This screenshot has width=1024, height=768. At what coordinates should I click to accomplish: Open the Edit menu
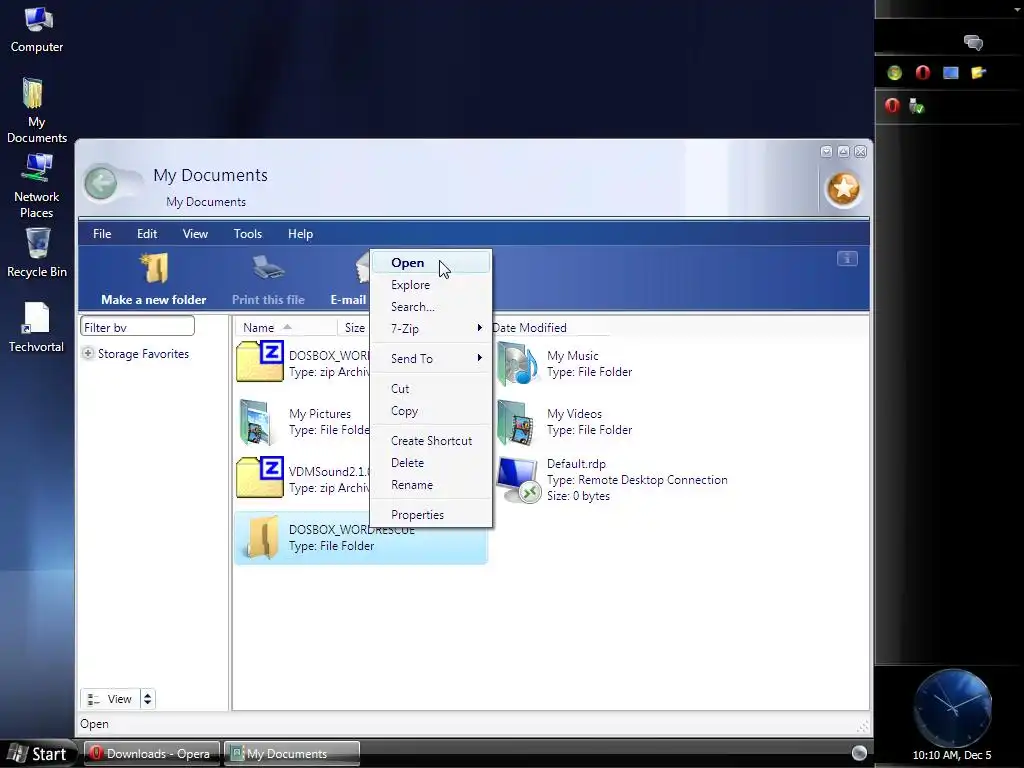[147, 234]
